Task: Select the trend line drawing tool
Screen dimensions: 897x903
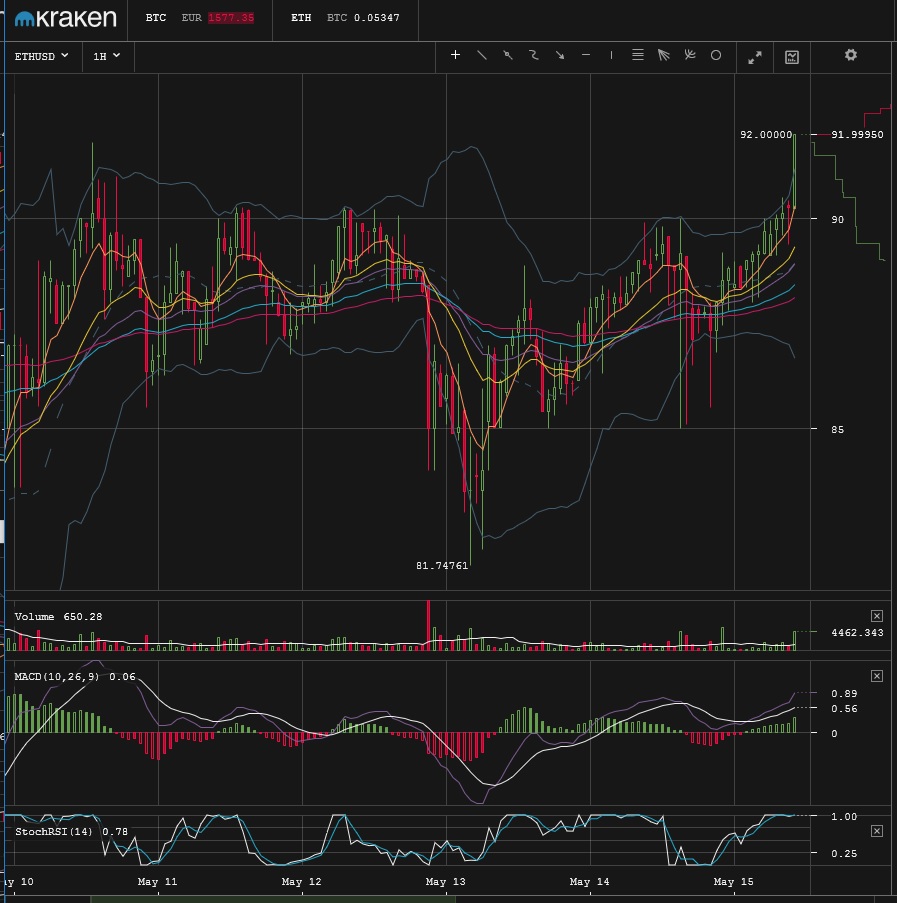Action: click(x=481, y=56)
